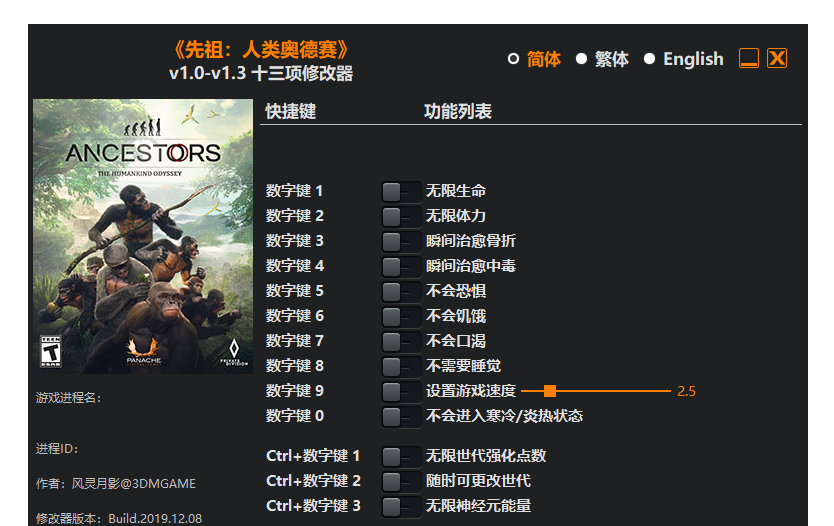Image resolution: width=834 pixels, height=526 pixels.
Task: Turn on 瞬间治愈骨折 switch
Action: point(401,241)
